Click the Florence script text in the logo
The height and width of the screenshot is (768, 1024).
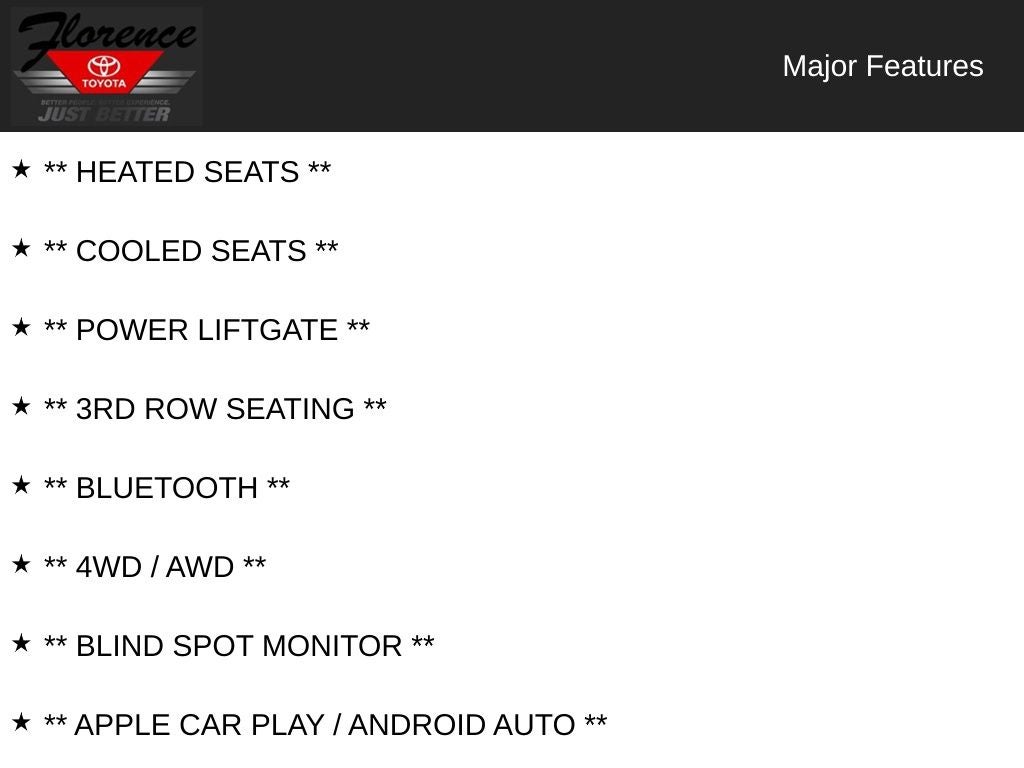tap(105, 33)
